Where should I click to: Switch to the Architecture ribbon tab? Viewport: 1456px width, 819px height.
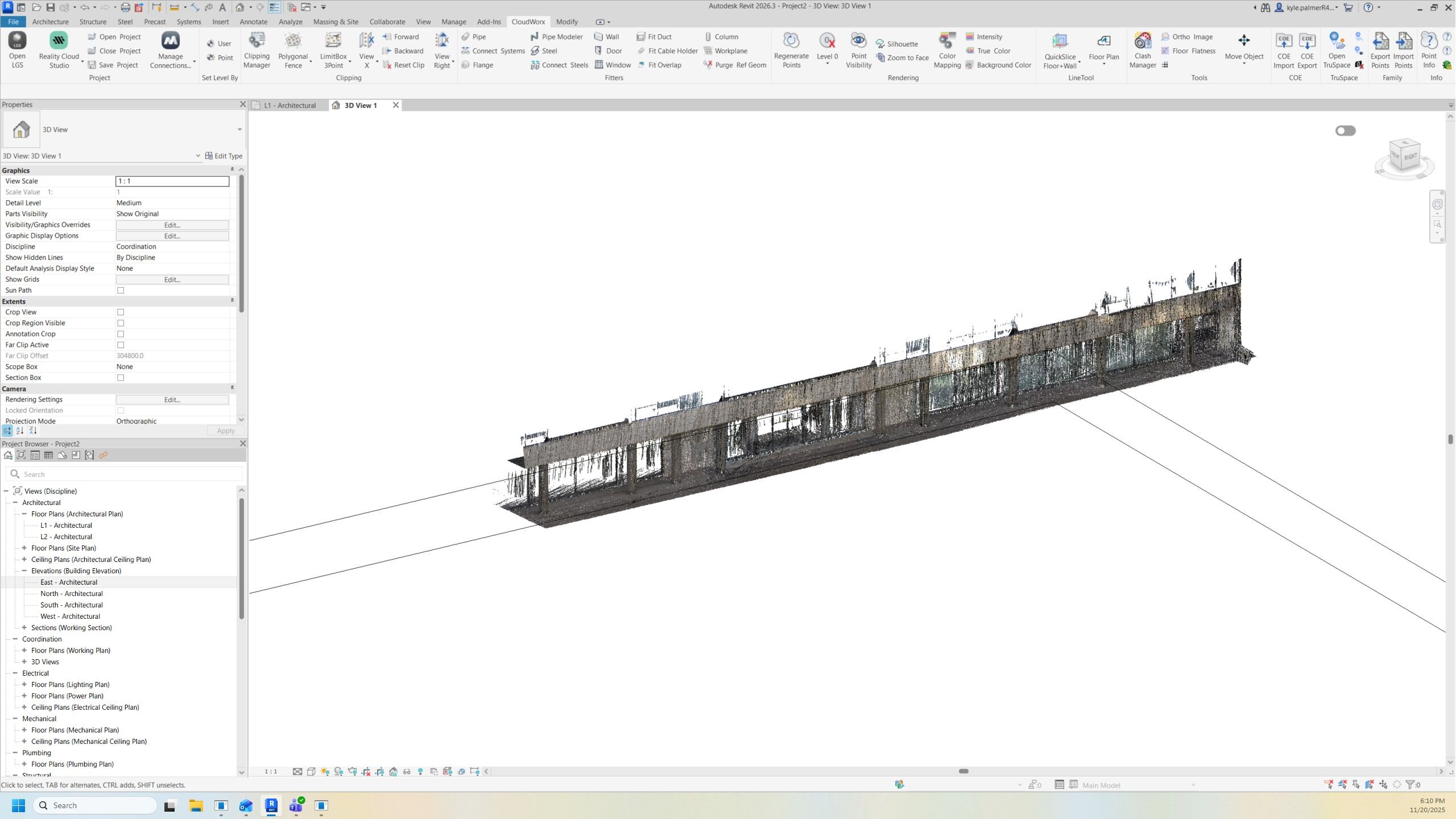click(50, 22)
